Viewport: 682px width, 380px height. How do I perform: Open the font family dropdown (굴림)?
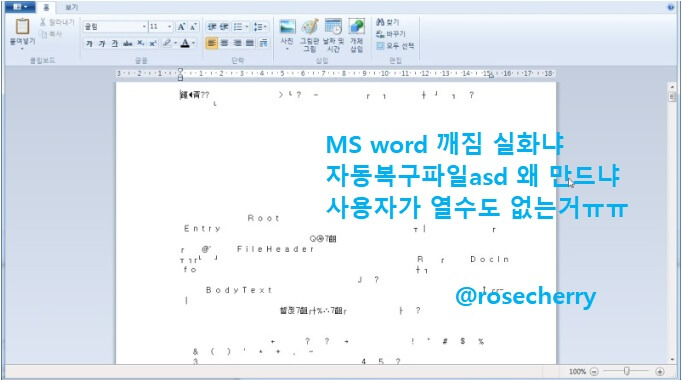tap(144, 27)
